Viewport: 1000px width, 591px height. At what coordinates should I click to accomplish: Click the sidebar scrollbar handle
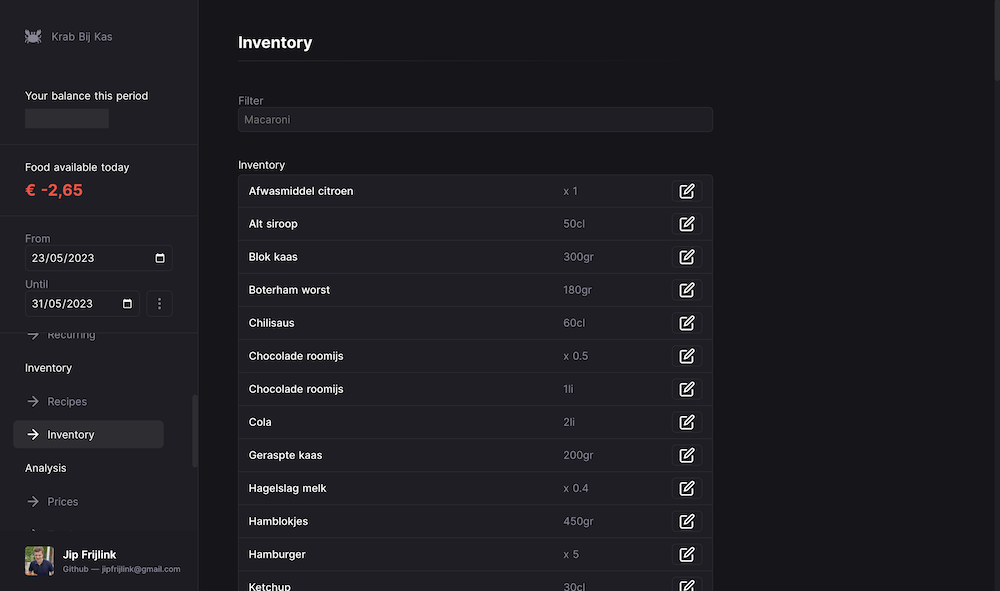pyautogui.click(x=195, y=430)
